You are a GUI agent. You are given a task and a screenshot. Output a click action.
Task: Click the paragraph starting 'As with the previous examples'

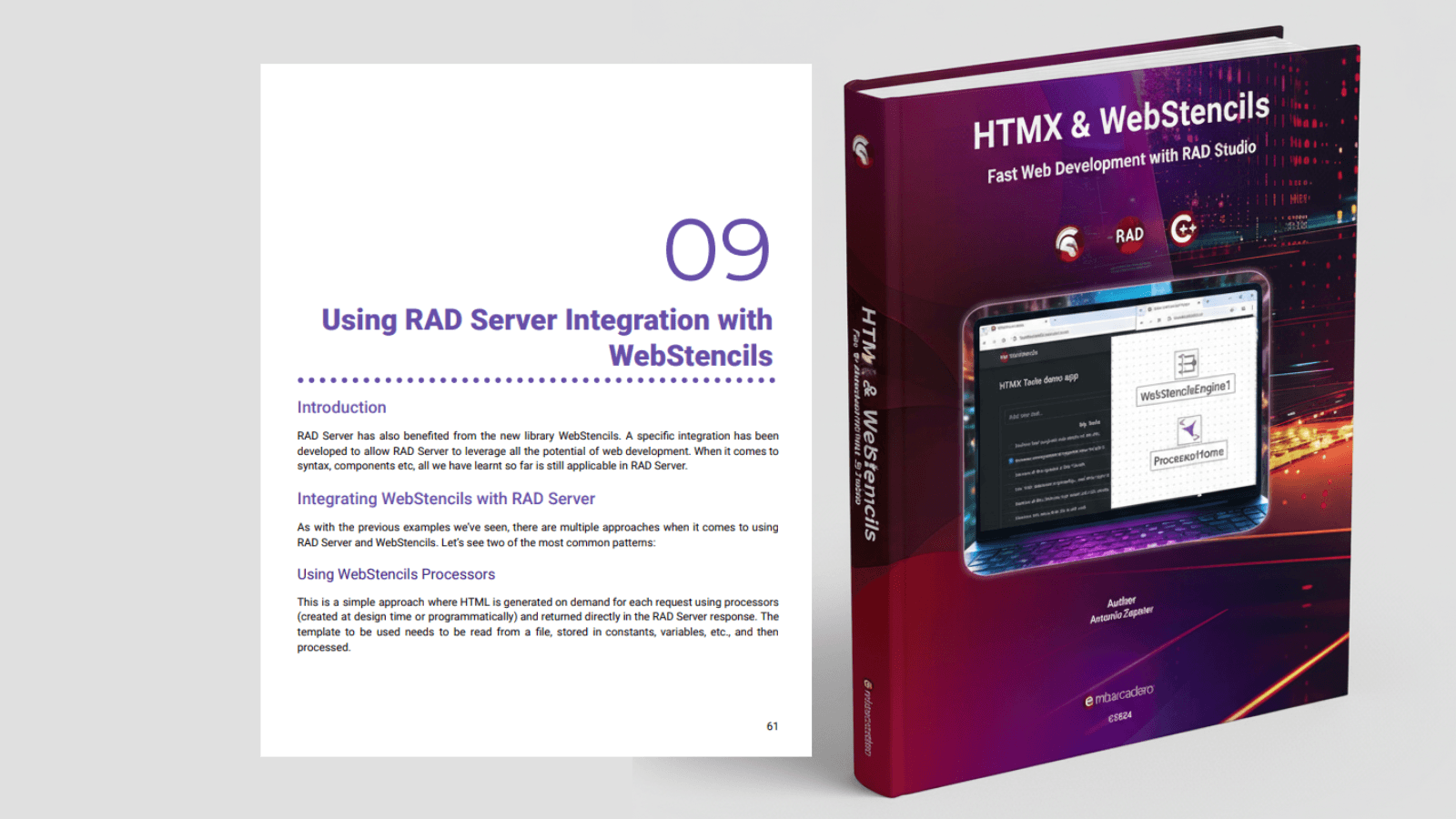[538, 535]
